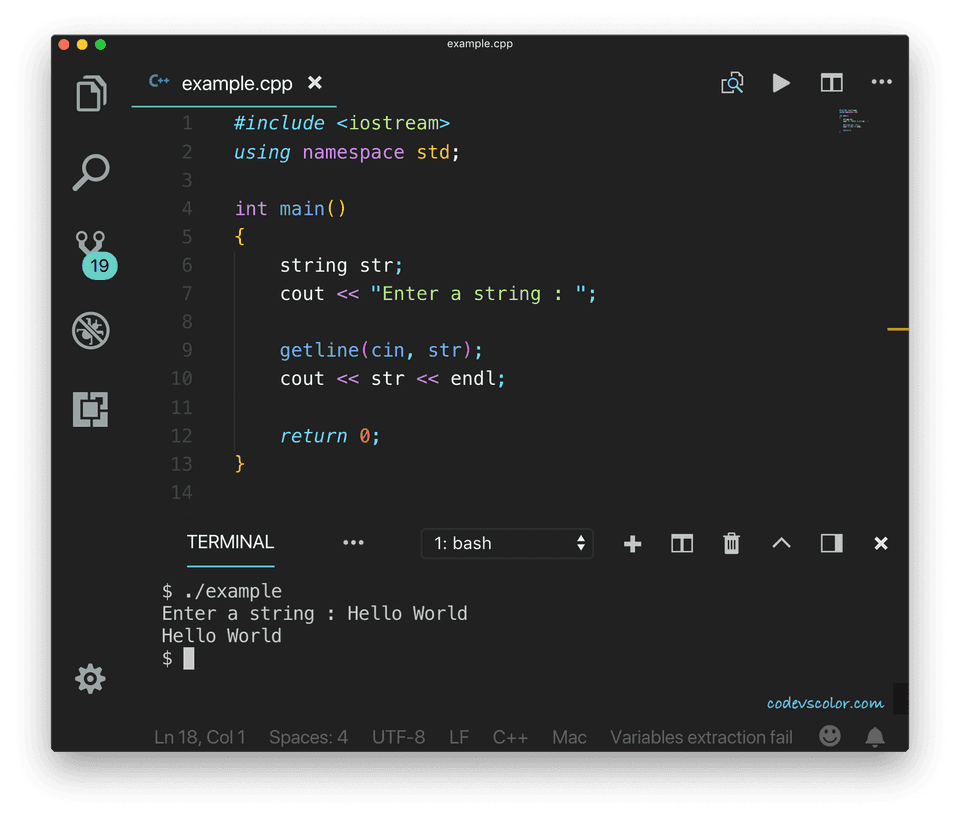Open the Extensions view
The height and width of the screenshot is (819, 960).
point(90,409)
